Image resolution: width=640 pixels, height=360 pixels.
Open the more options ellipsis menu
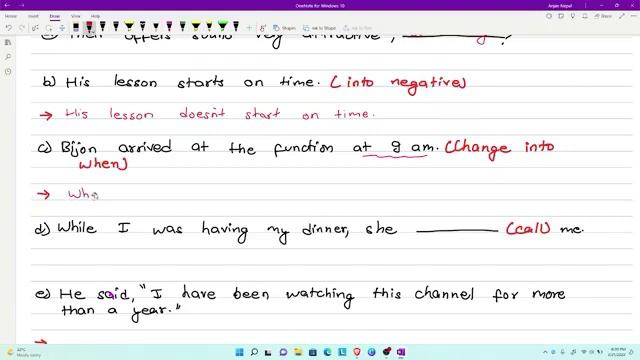pos(633,16)
